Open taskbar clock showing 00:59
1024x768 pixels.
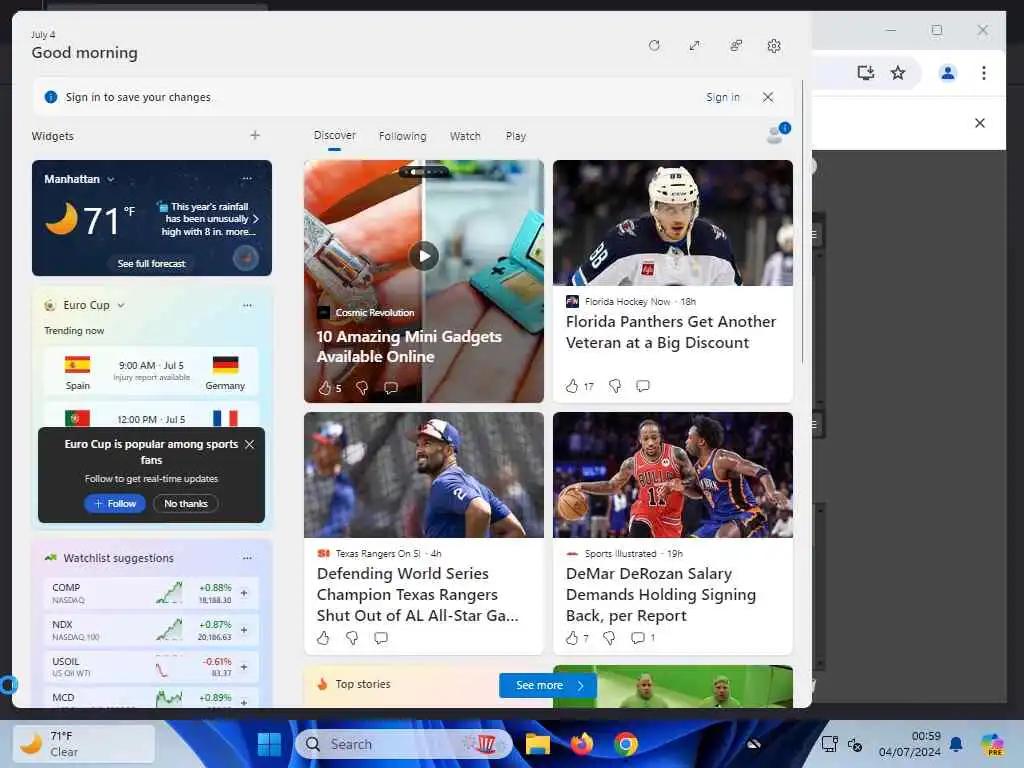910,744
